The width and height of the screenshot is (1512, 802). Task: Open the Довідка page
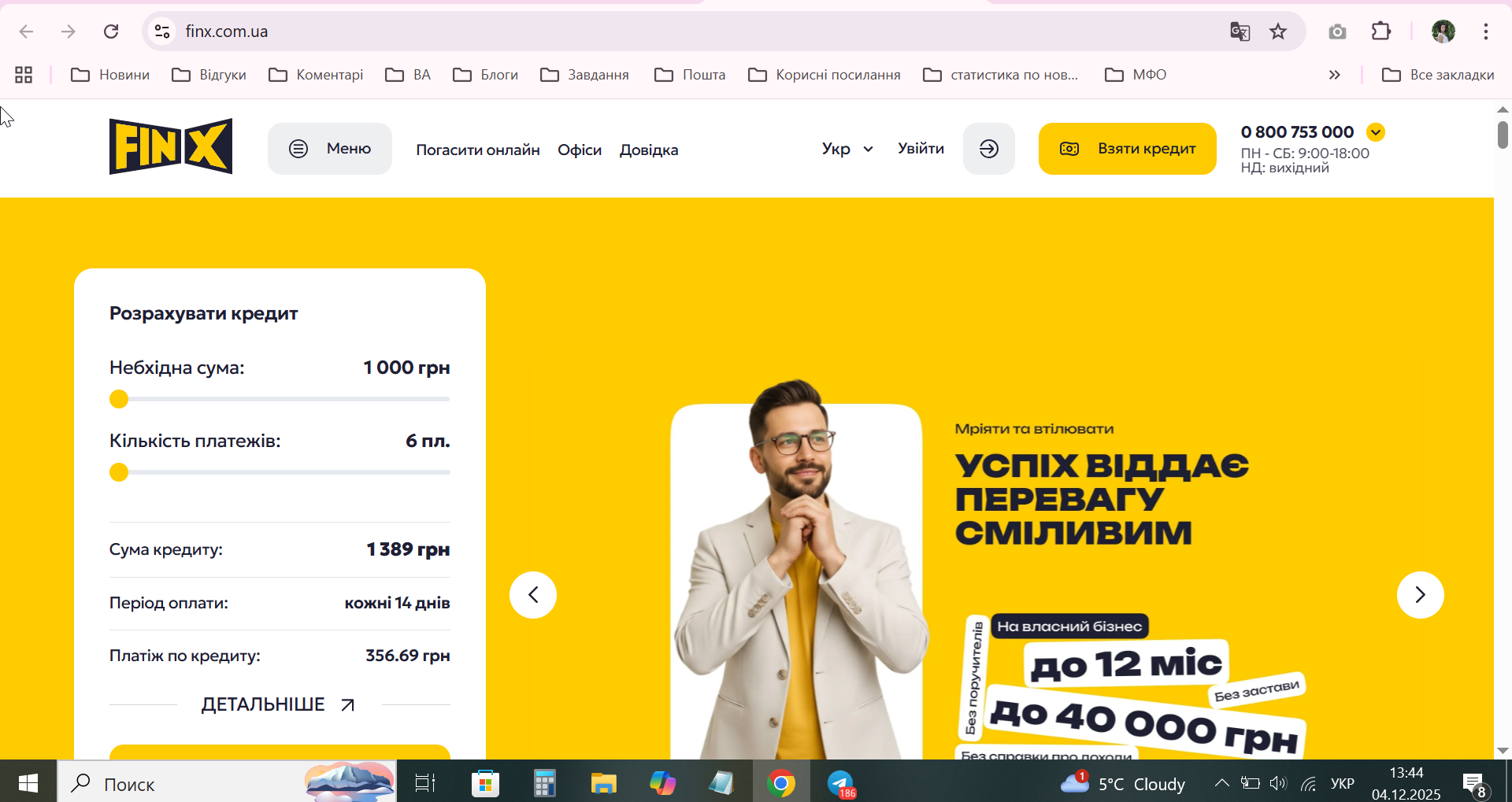point(649,150)
